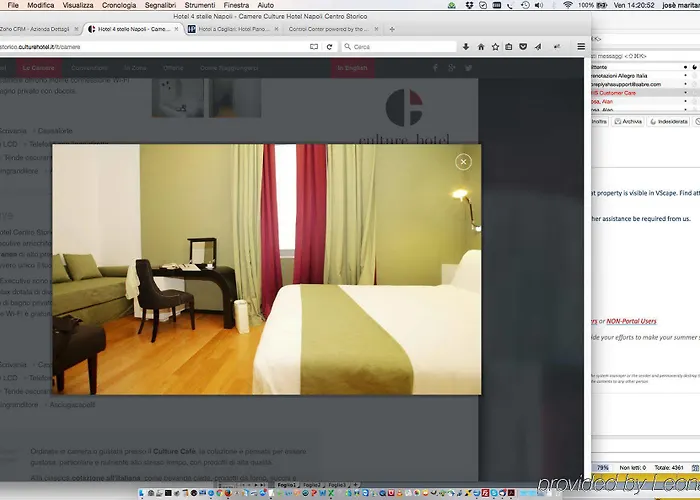Open the Modifica menu

tap(41, 5)
